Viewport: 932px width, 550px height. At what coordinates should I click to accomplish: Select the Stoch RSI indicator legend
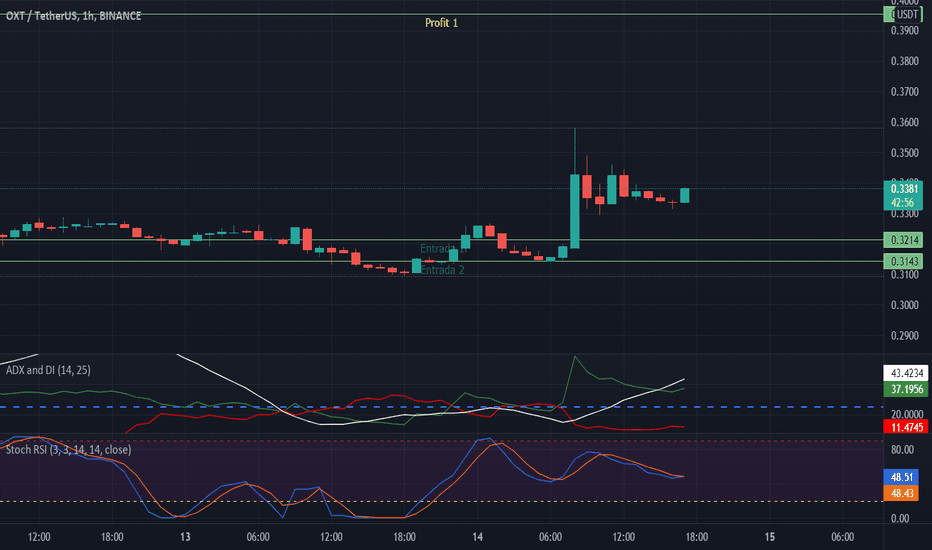tap(68, 450)
